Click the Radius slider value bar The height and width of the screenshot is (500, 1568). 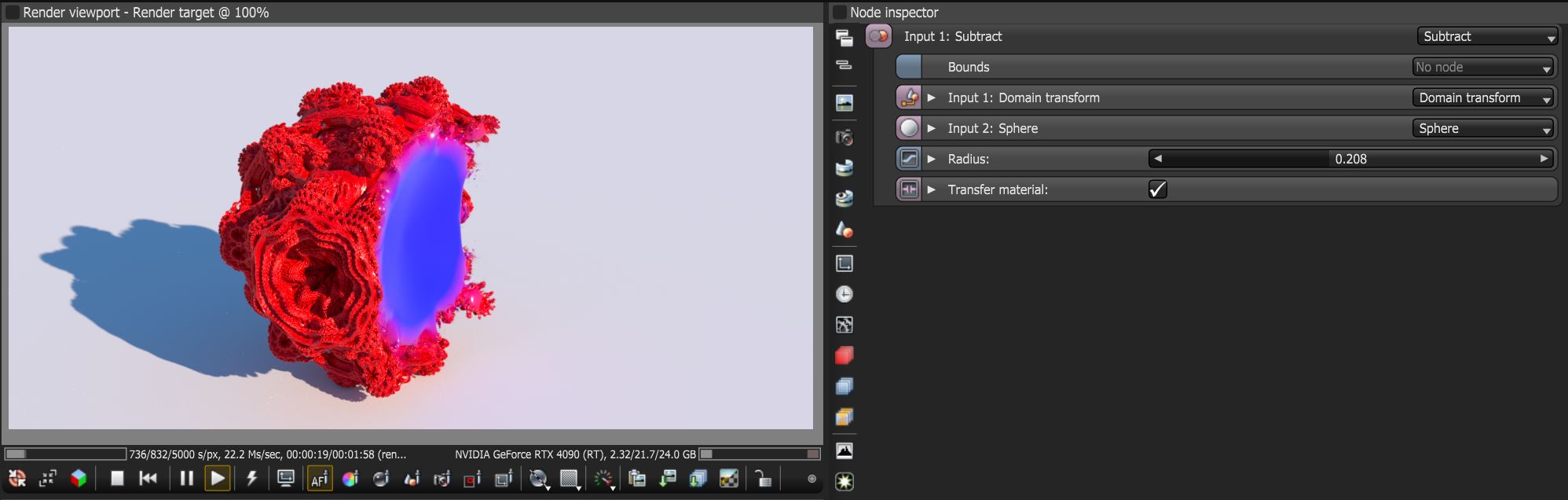click(1350, 159)
